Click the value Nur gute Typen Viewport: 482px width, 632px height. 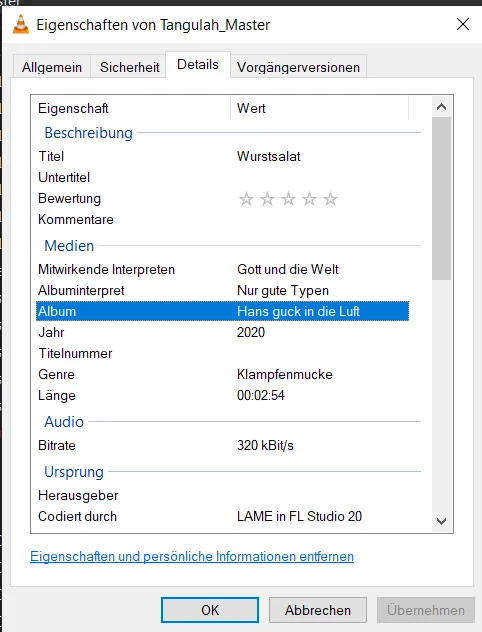coord(283,291)
